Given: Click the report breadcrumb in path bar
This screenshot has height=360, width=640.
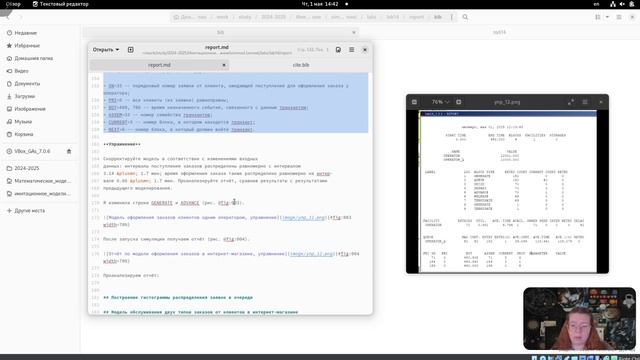Looking at the screenshot, I should pyautogui.click(x=417, y=17).
